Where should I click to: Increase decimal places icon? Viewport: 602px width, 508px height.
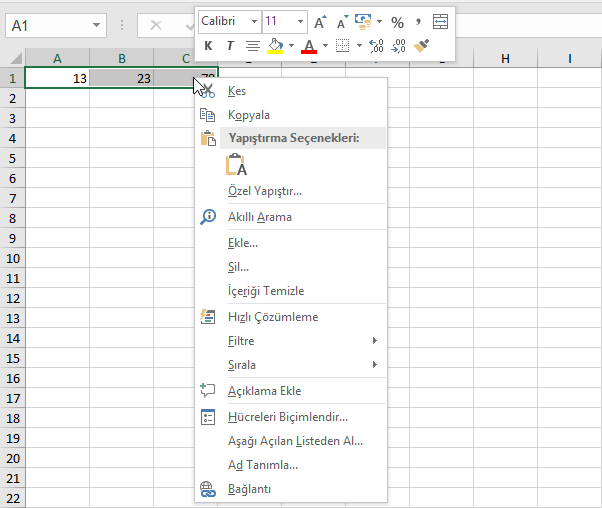click(x=376, y=46)
